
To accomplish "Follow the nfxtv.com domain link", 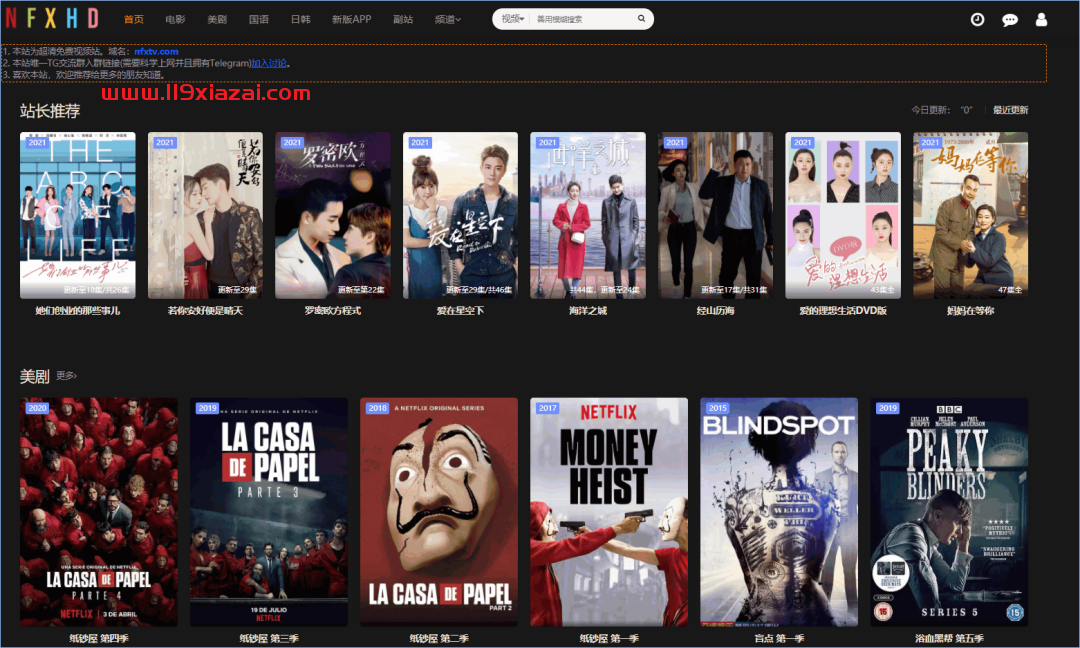I will click(x=156, y=51).
